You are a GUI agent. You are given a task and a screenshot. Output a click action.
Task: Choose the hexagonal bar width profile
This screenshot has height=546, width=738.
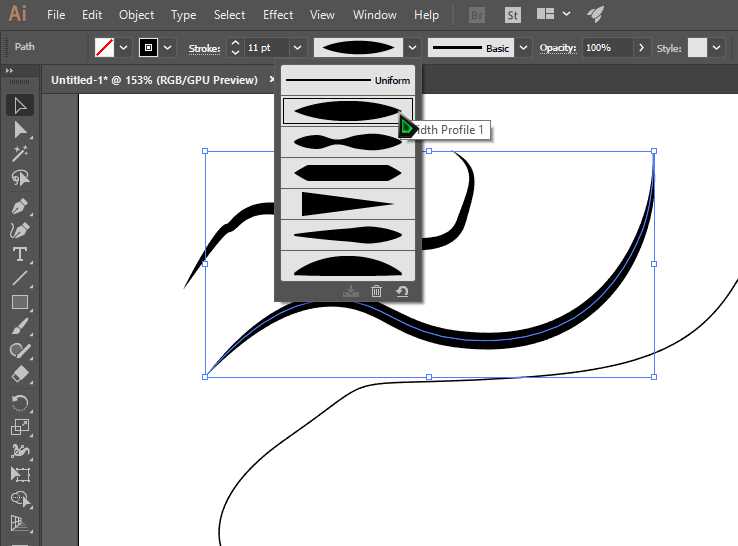click(x=348, y=173)
